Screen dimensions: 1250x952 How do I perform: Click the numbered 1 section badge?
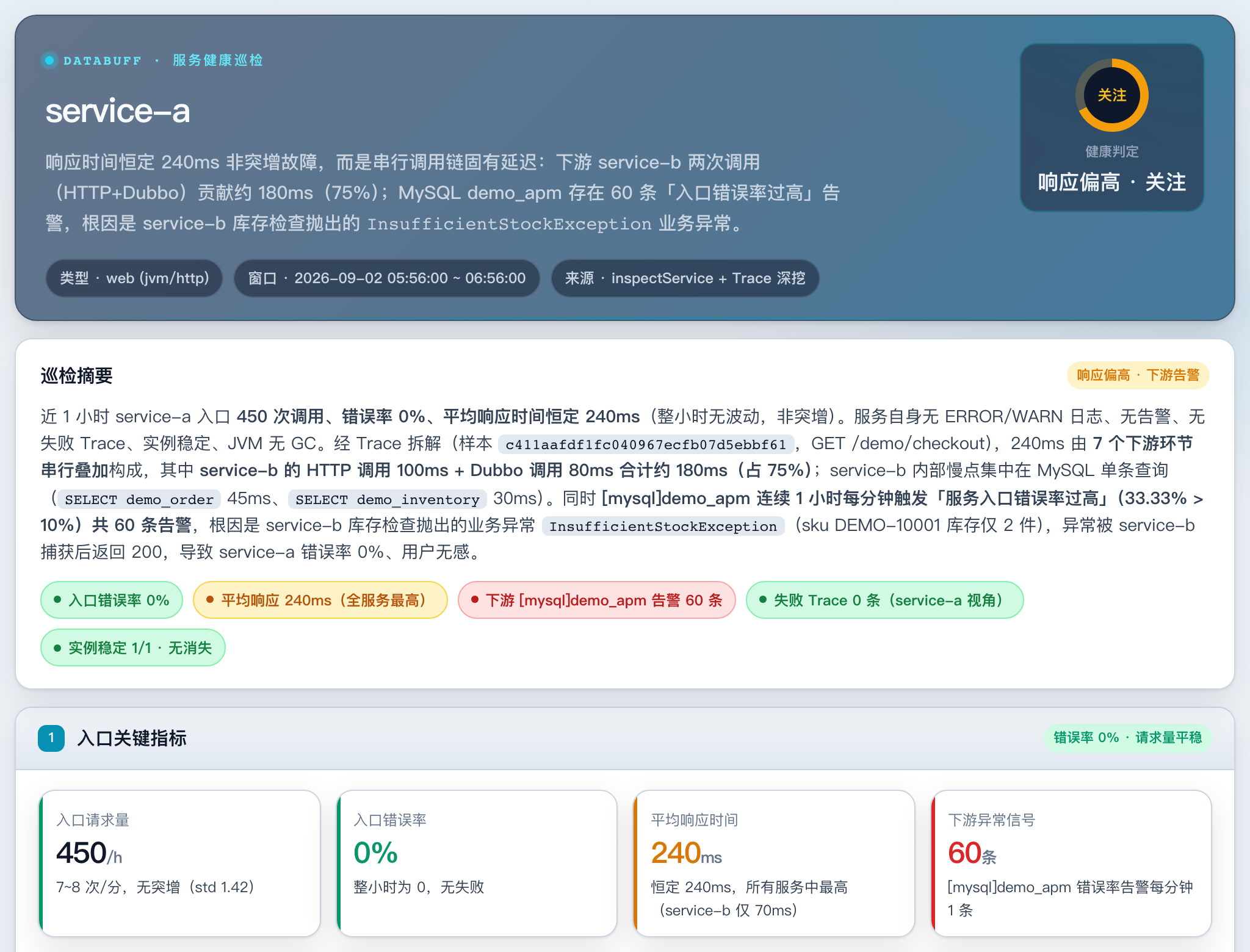pyautogui.click(x=51, y=738)
